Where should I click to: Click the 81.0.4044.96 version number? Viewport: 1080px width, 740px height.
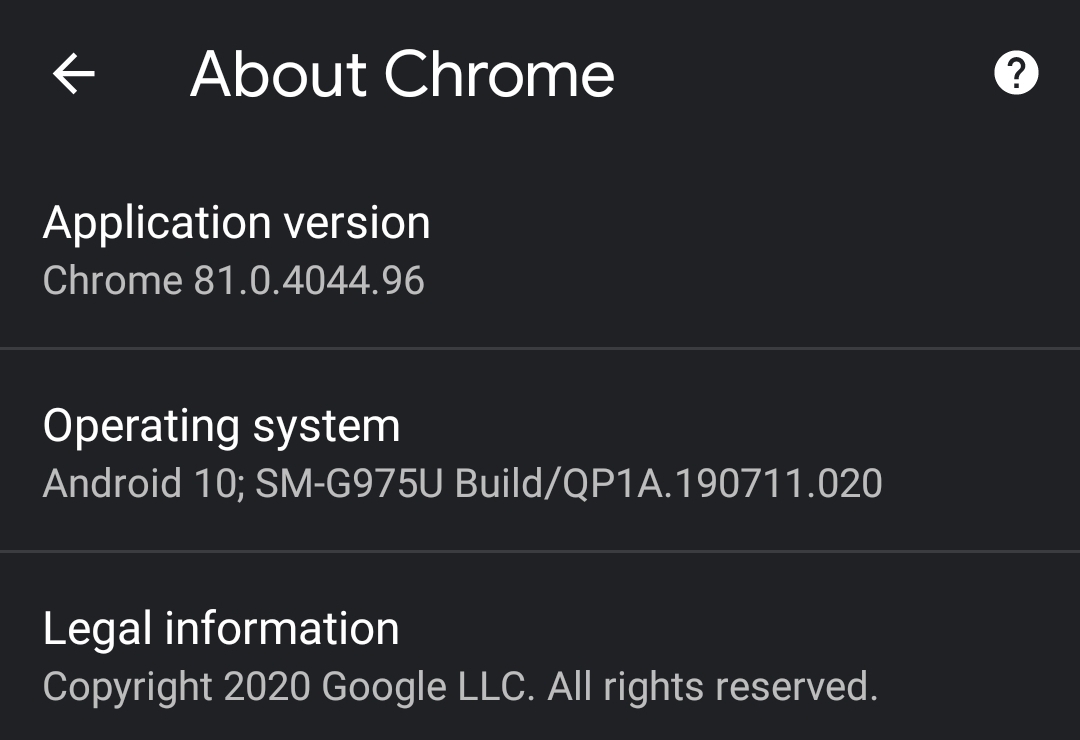pos(309,281)
